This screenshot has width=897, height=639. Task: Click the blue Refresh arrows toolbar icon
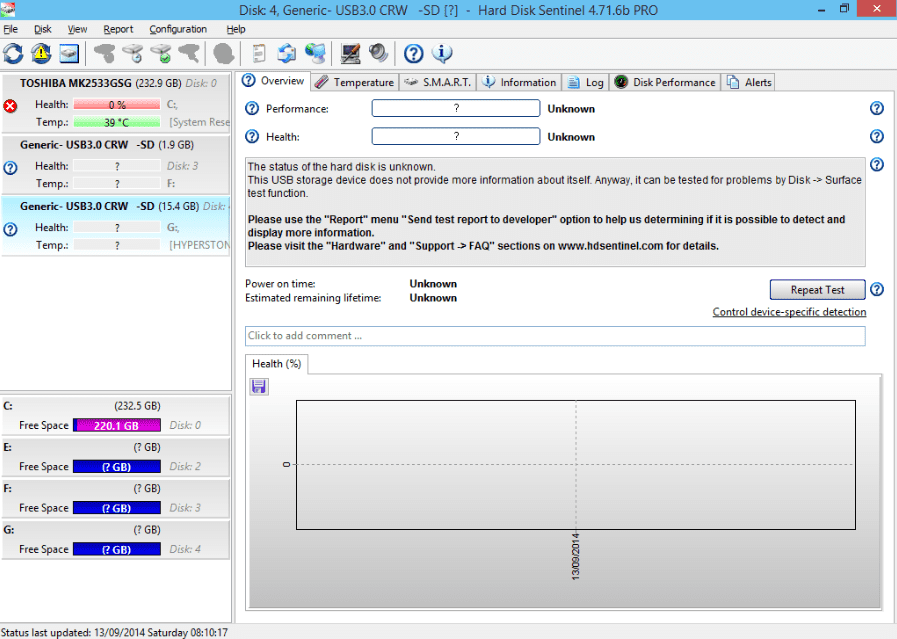pos(13,54)
